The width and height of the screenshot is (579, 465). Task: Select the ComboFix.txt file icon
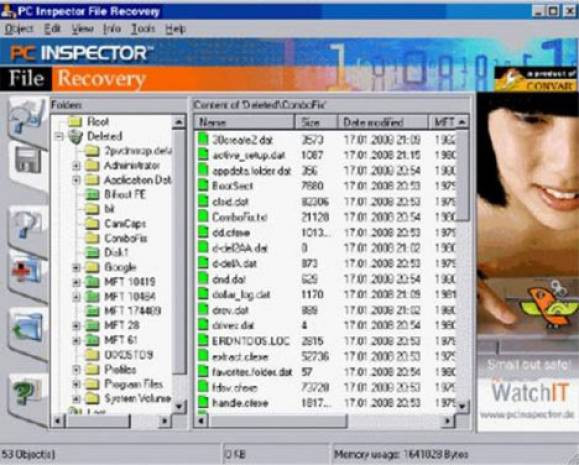click(203, 217)
